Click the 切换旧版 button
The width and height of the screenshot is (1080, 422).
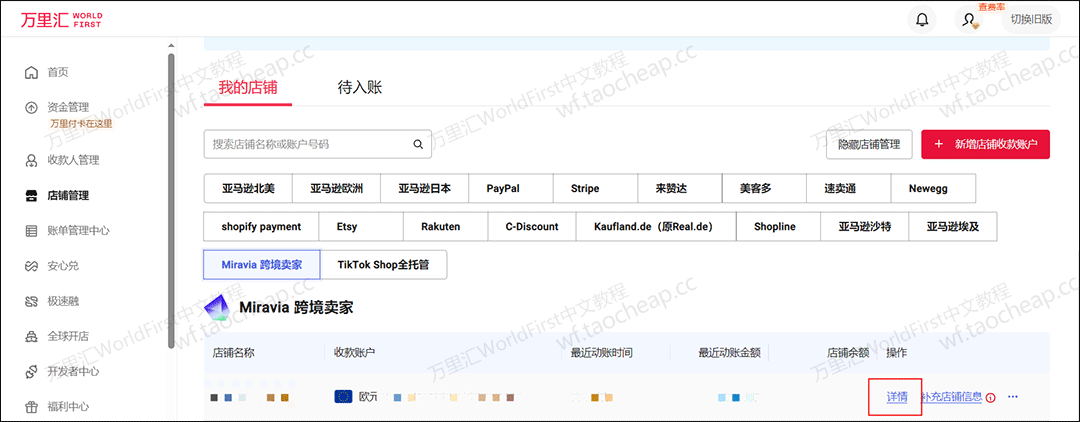1031,19
